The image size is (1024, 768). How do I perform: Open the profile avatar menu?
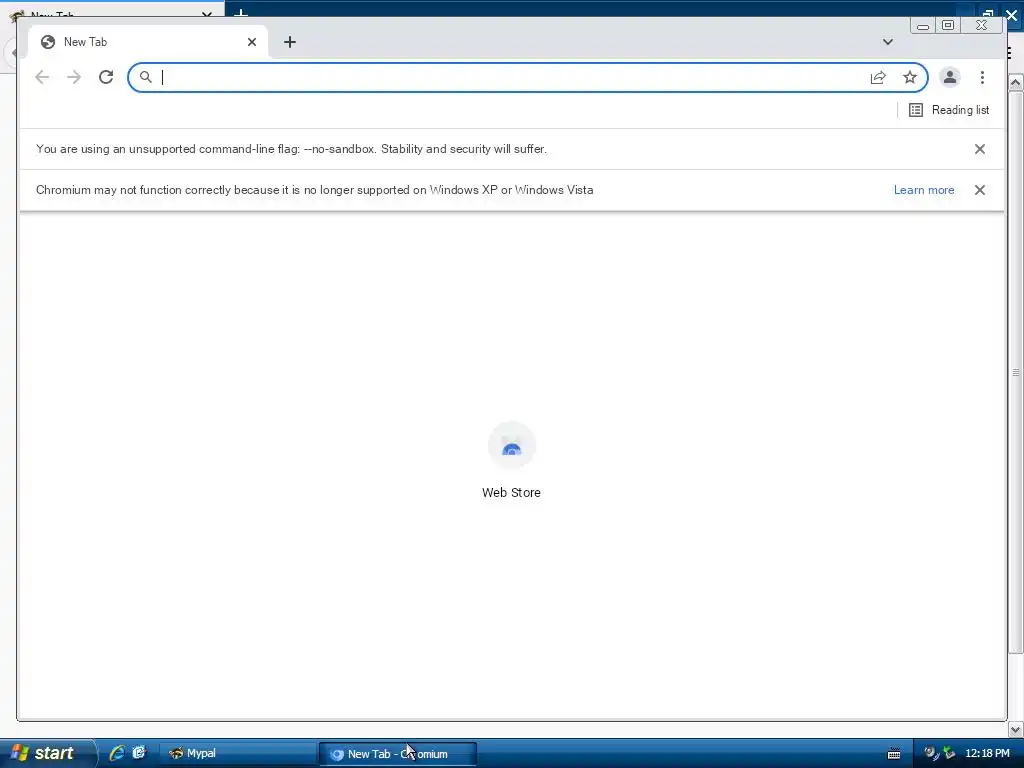(x=950, y=77)
